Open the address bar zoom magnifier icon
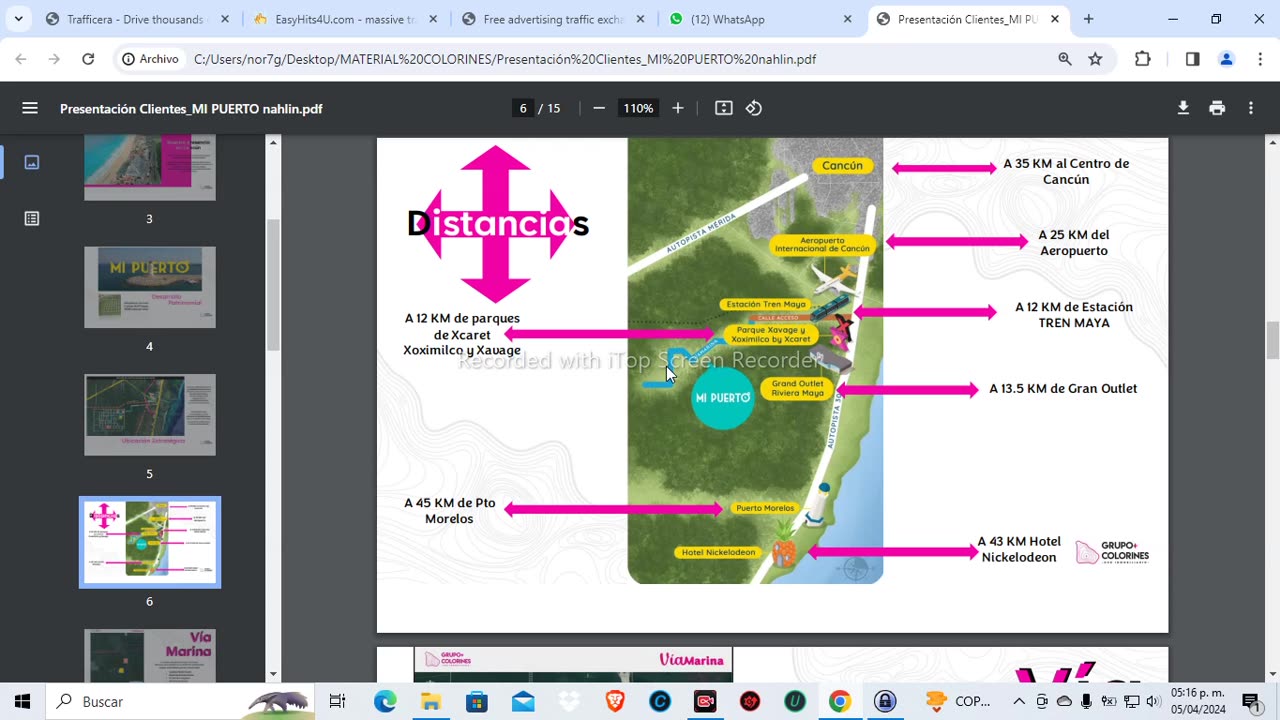Viewport: 1280px width, 720px height. [x=1065, y=59]
